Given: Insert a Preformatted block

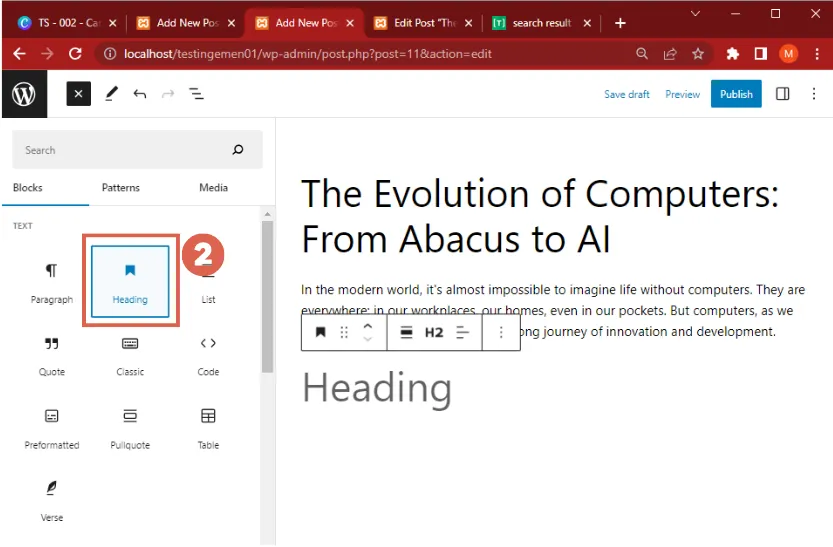Looking at the screenshot, I should (52, 429).
